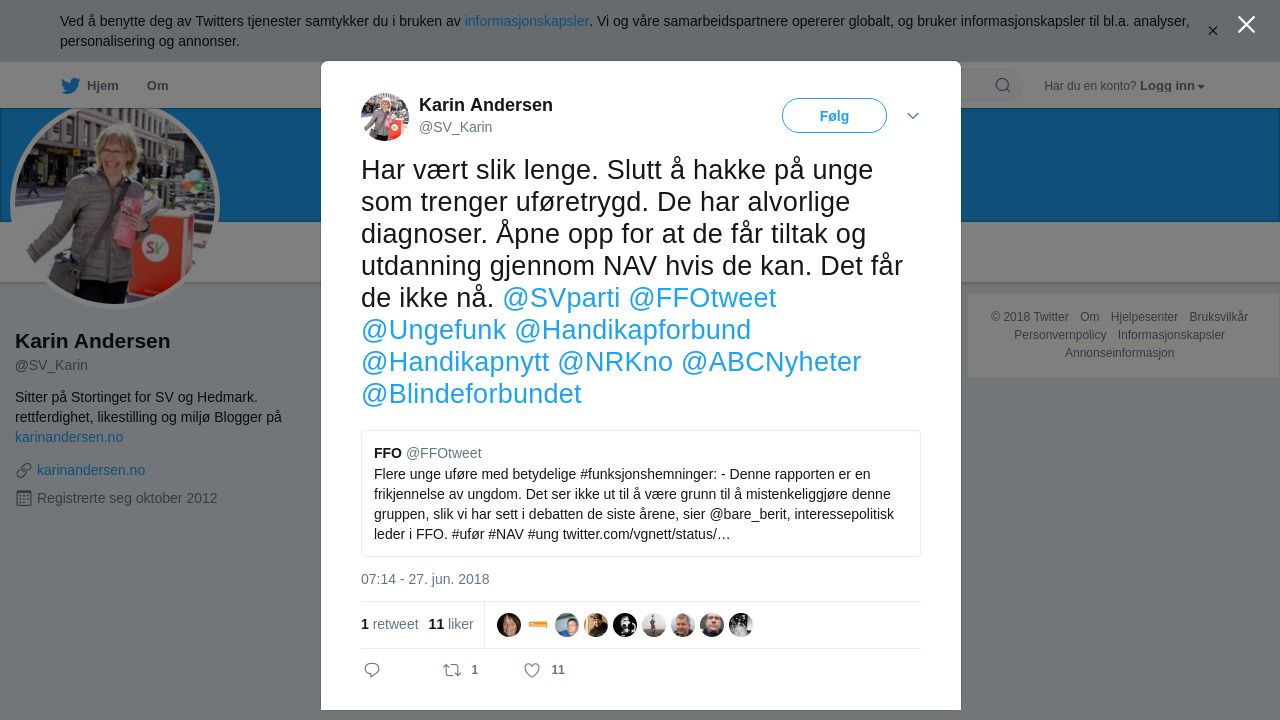
Task: Retweet using the retweet arrows icon
Action: pos(452,670)
